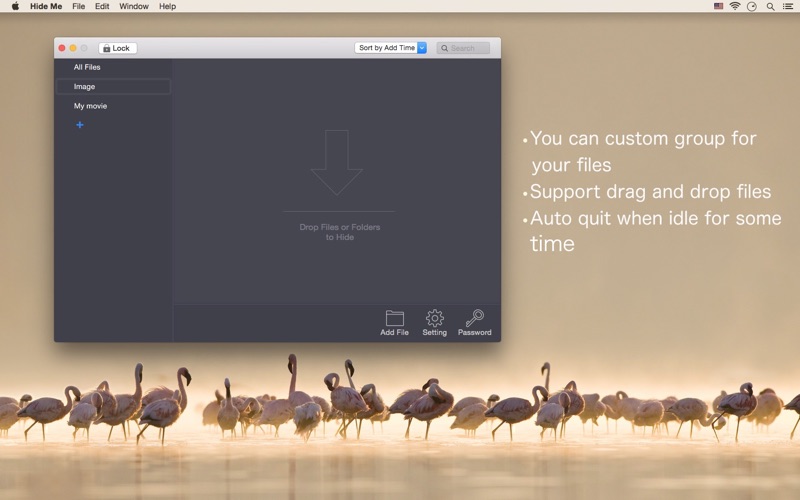Viewport: 800px width, 500px height.
Task: Click the Lock button in toolbar
Action: pyautogui.click(x=117, y=48)
